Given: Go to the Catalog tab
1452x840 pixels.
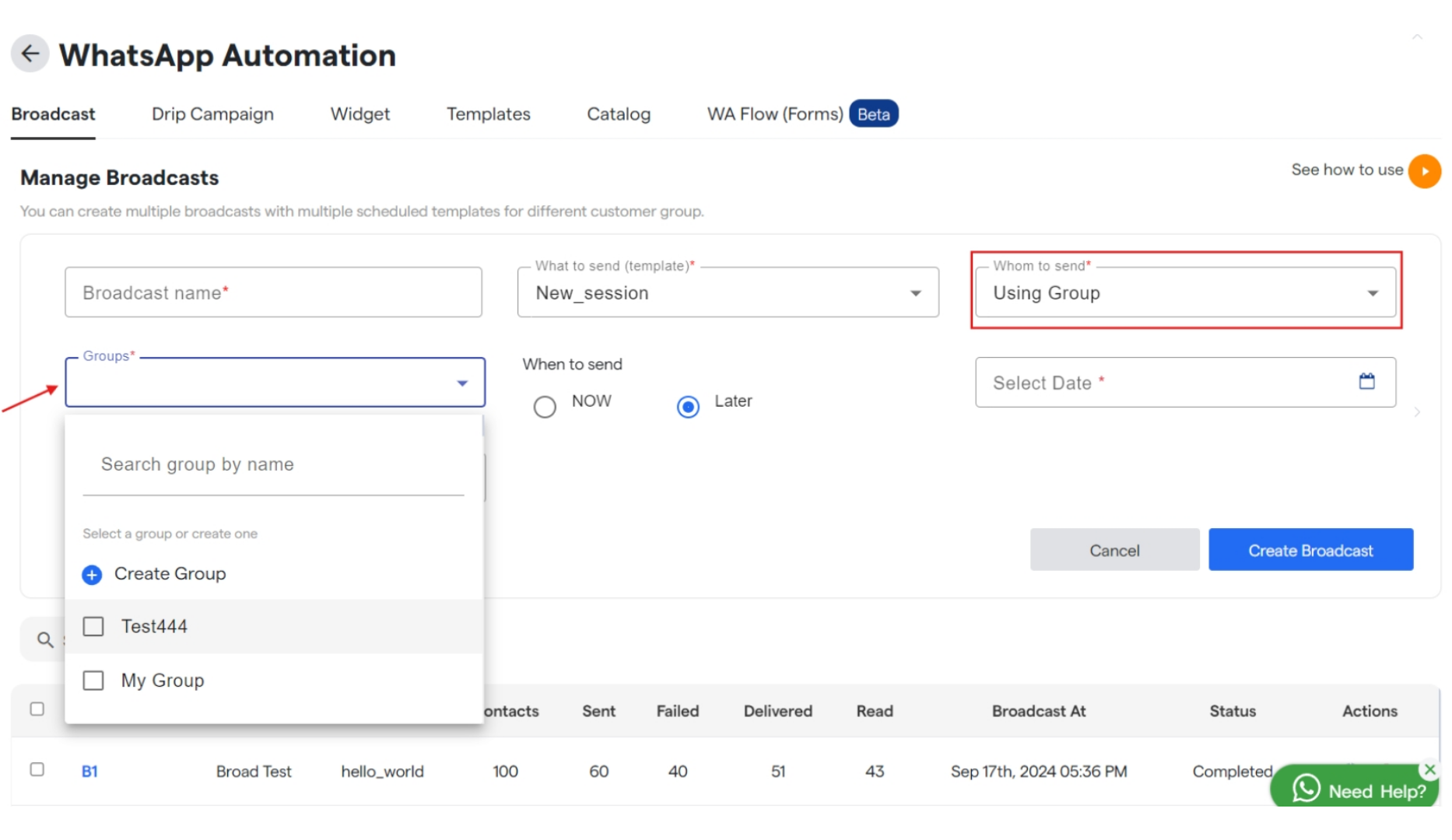Looking at the screenshot, I should click(x=619, y=114).
